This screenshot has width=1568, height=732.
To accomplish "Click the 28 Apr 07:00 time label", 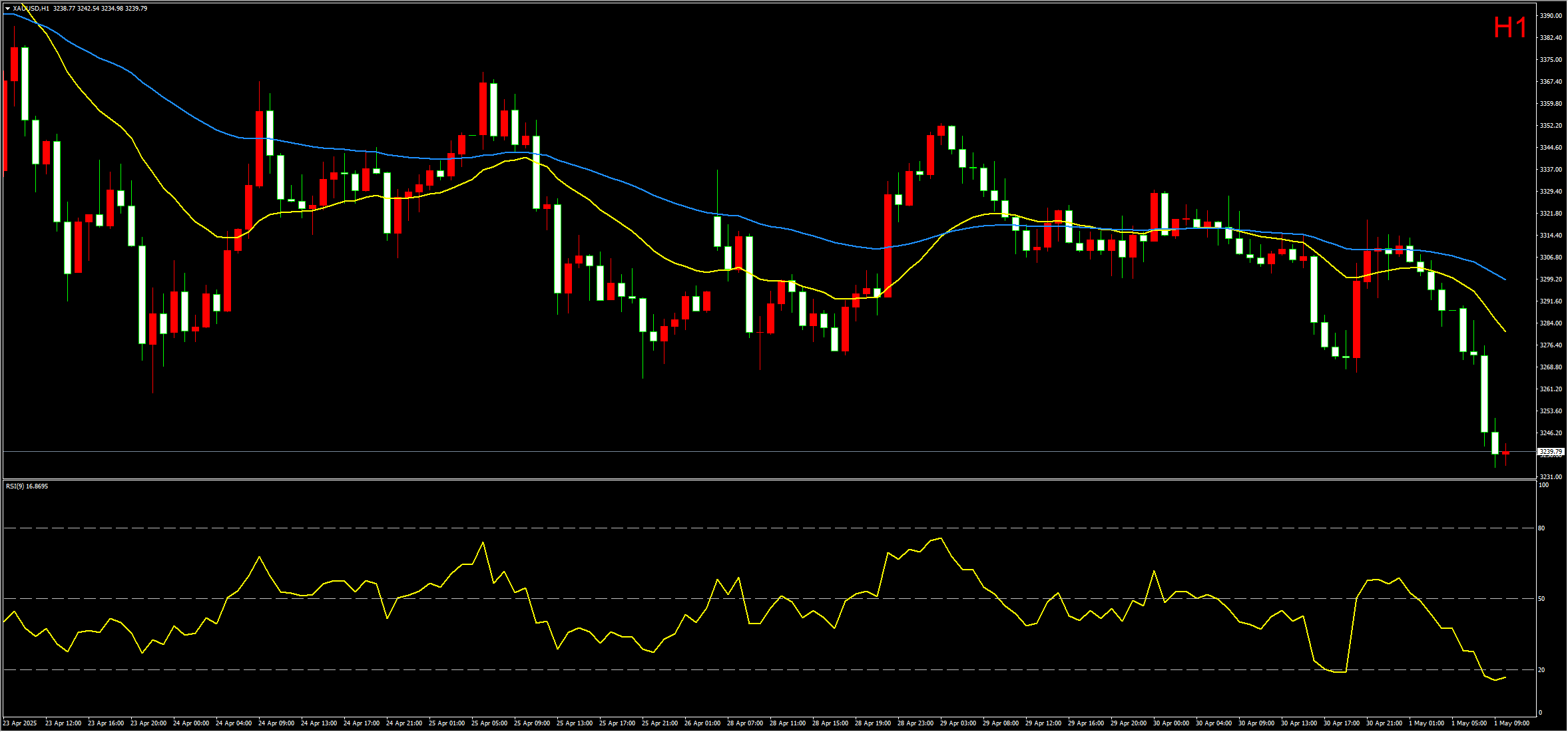I will tap(745, 723).
